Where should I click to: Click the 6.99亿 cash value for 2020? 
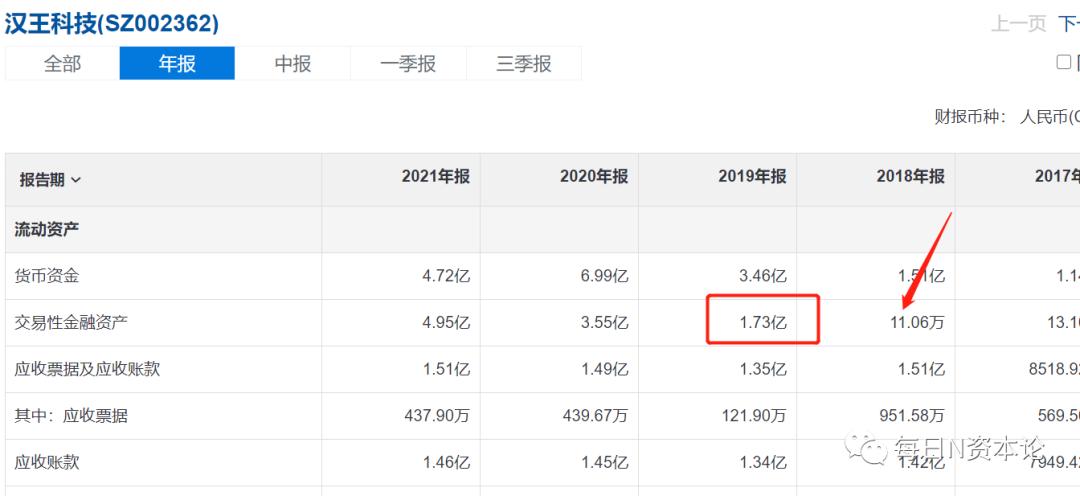point(605,276)
